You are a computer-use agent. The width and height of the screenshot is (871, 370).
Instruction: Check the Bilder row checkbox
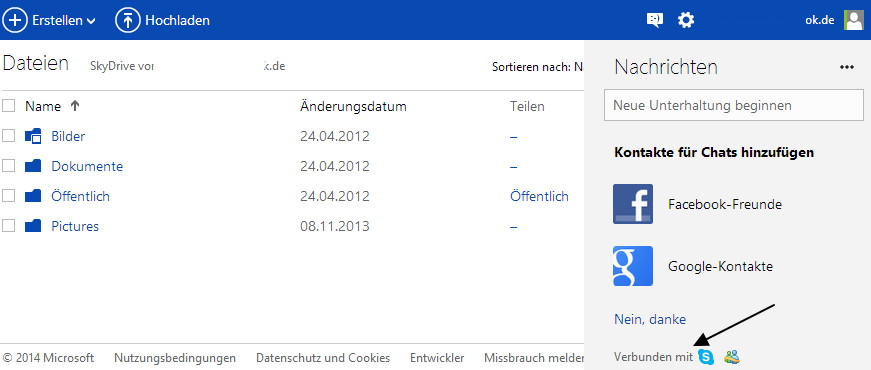(8, 136)
